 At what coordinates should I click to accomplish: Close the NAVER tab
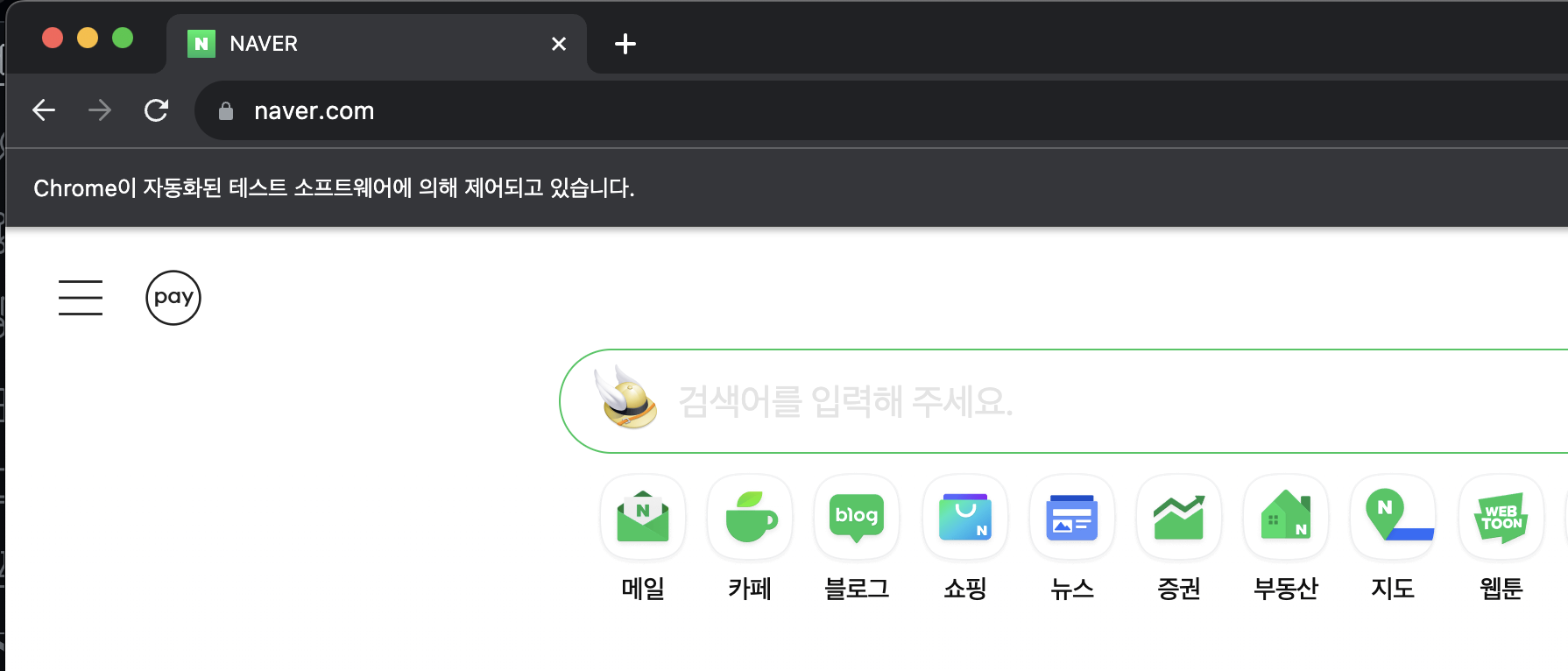pos(559,44)
